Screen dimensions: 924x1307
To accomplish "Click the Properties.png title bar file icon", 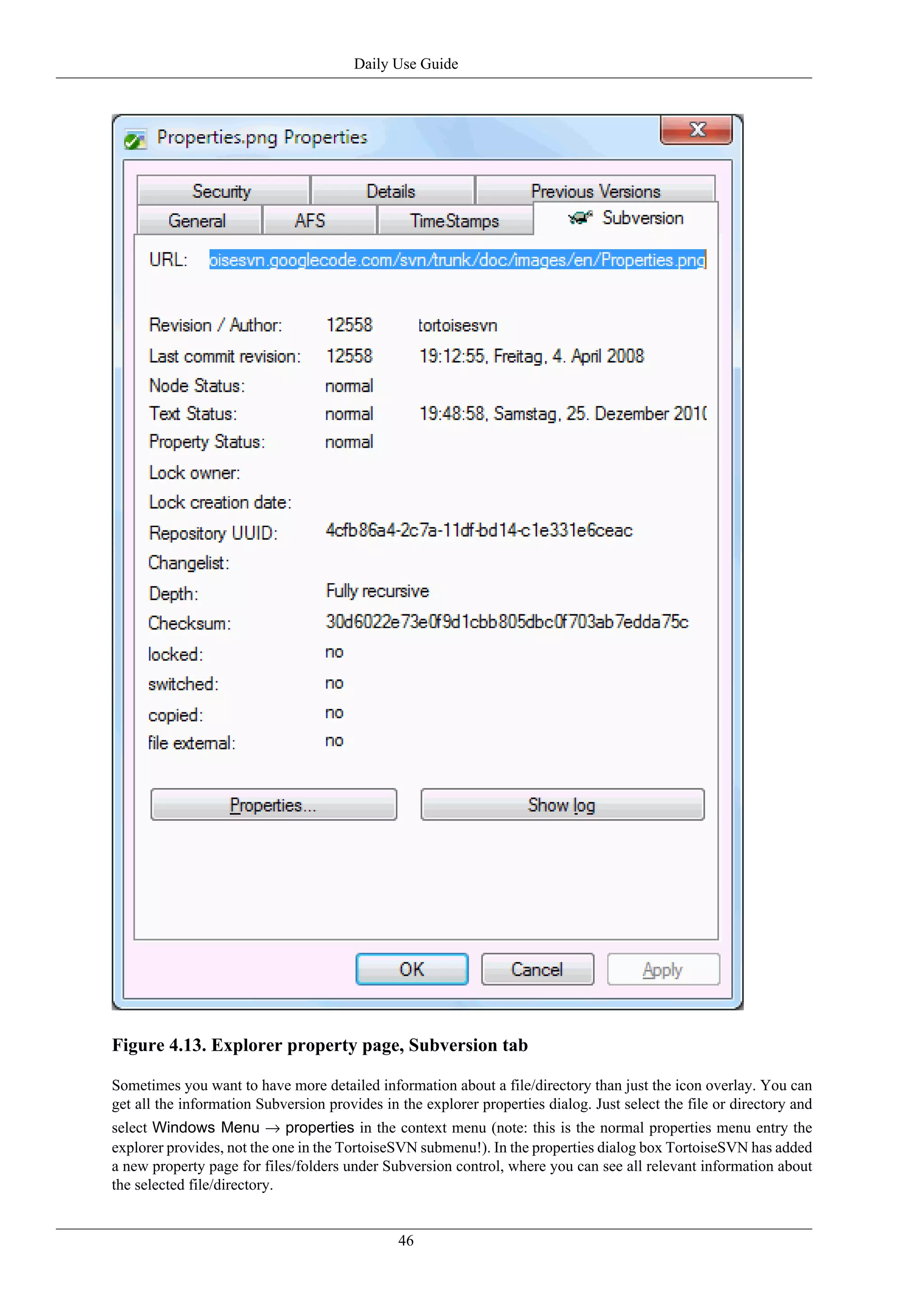I will (135, 139).
